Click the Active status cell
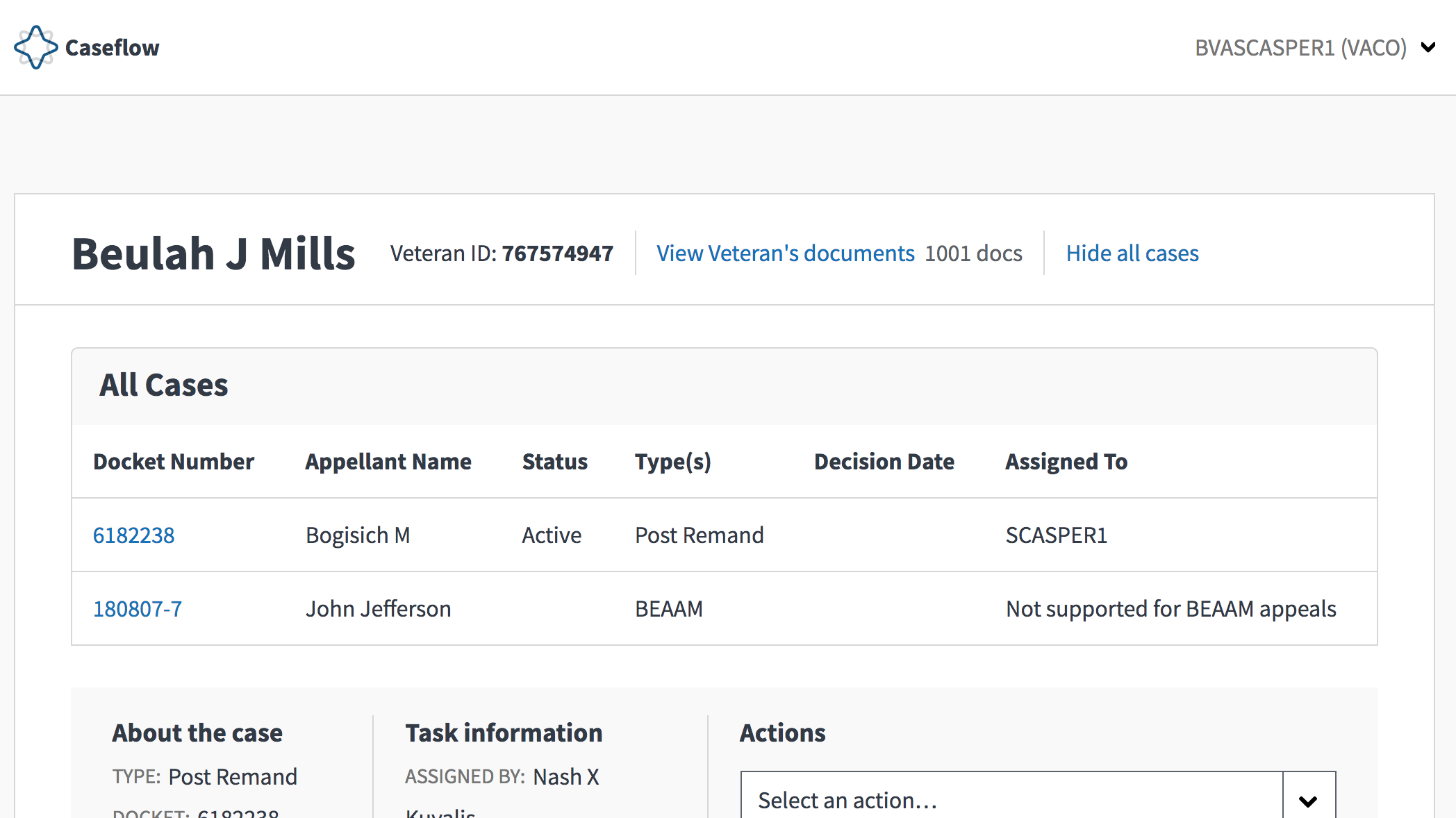This screenshot has width=1456, height=818. [x=552, y=535]
